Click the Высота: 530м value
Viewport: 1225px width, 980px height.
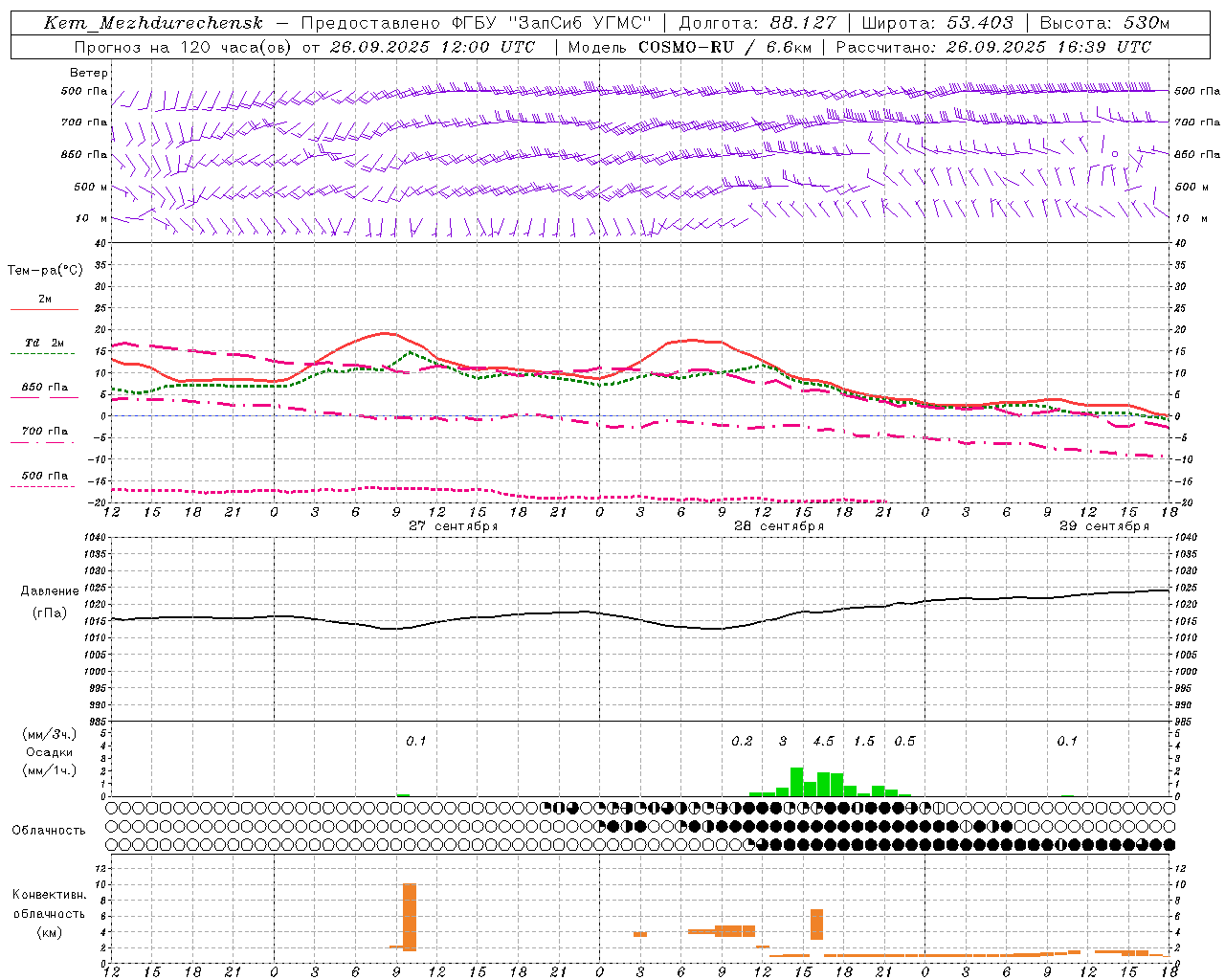click(1104, 23)
